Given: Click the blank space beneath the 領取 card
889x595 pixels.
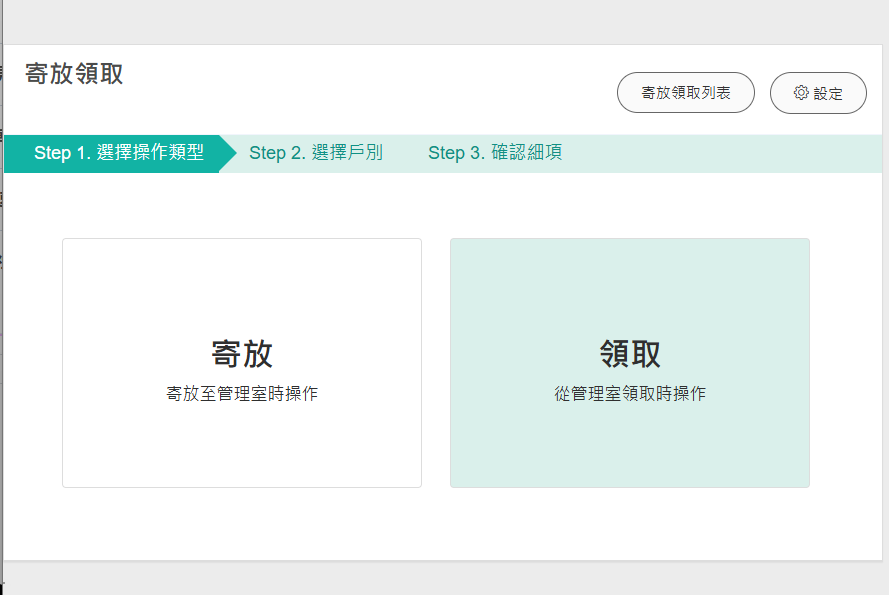Looking at the screenshot, I should tap(629, 523).
